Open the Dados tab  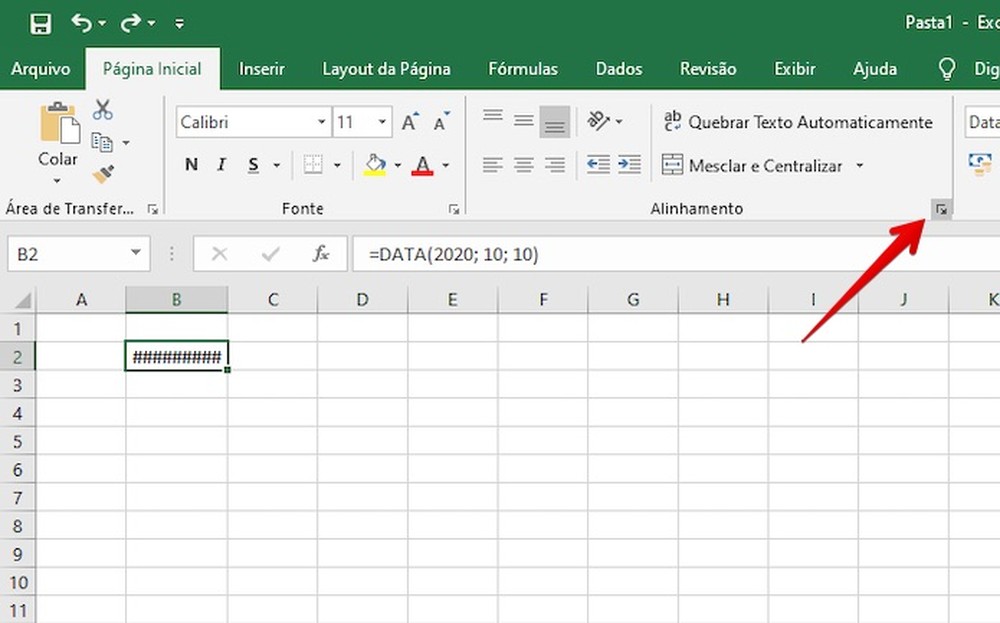point(619,69)
